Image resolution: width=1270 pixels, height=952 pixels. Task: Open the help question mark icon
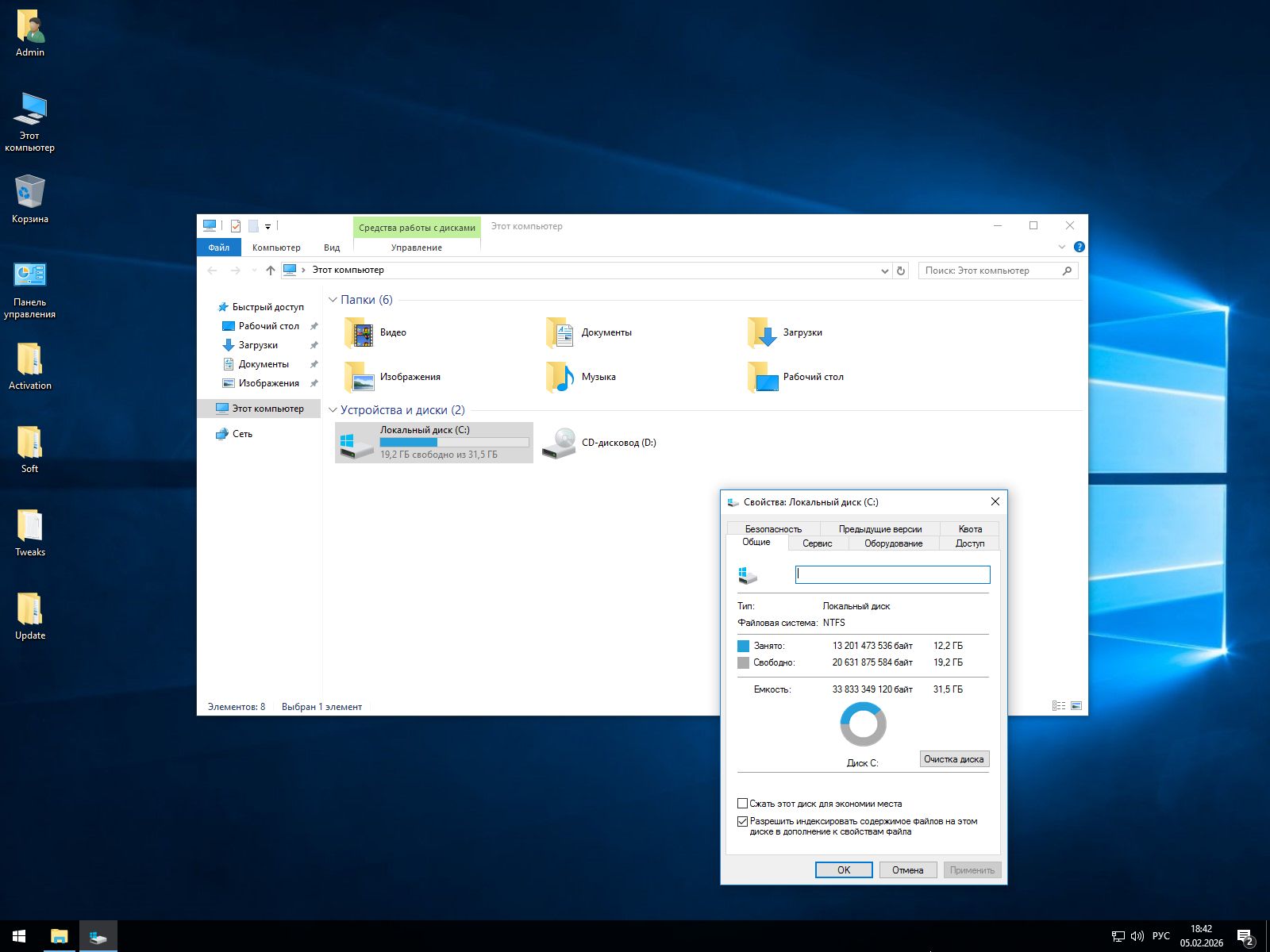[x=1079, y=248]
